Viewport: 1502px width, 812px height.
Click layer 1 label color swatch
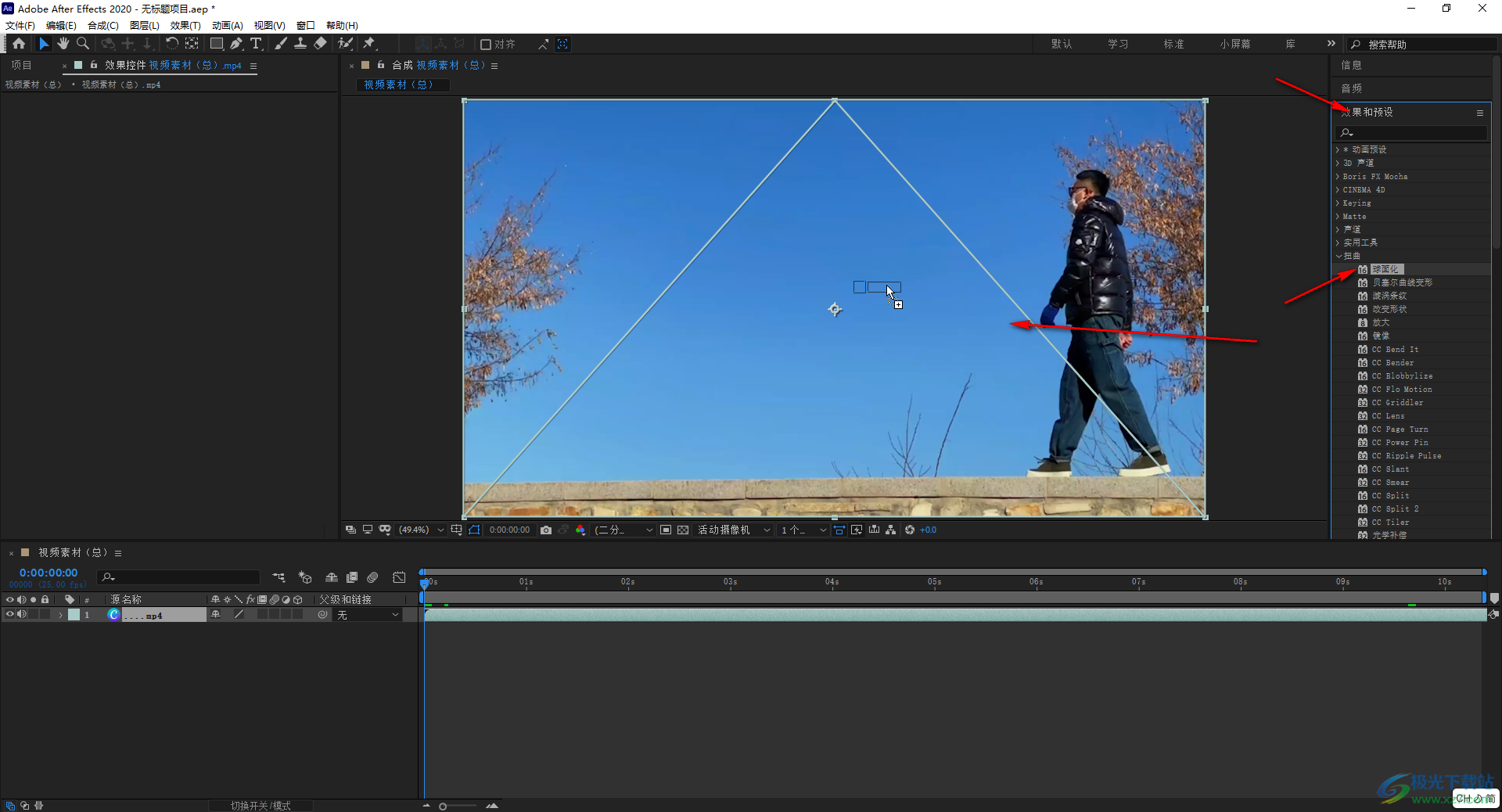tap(74, 615)
